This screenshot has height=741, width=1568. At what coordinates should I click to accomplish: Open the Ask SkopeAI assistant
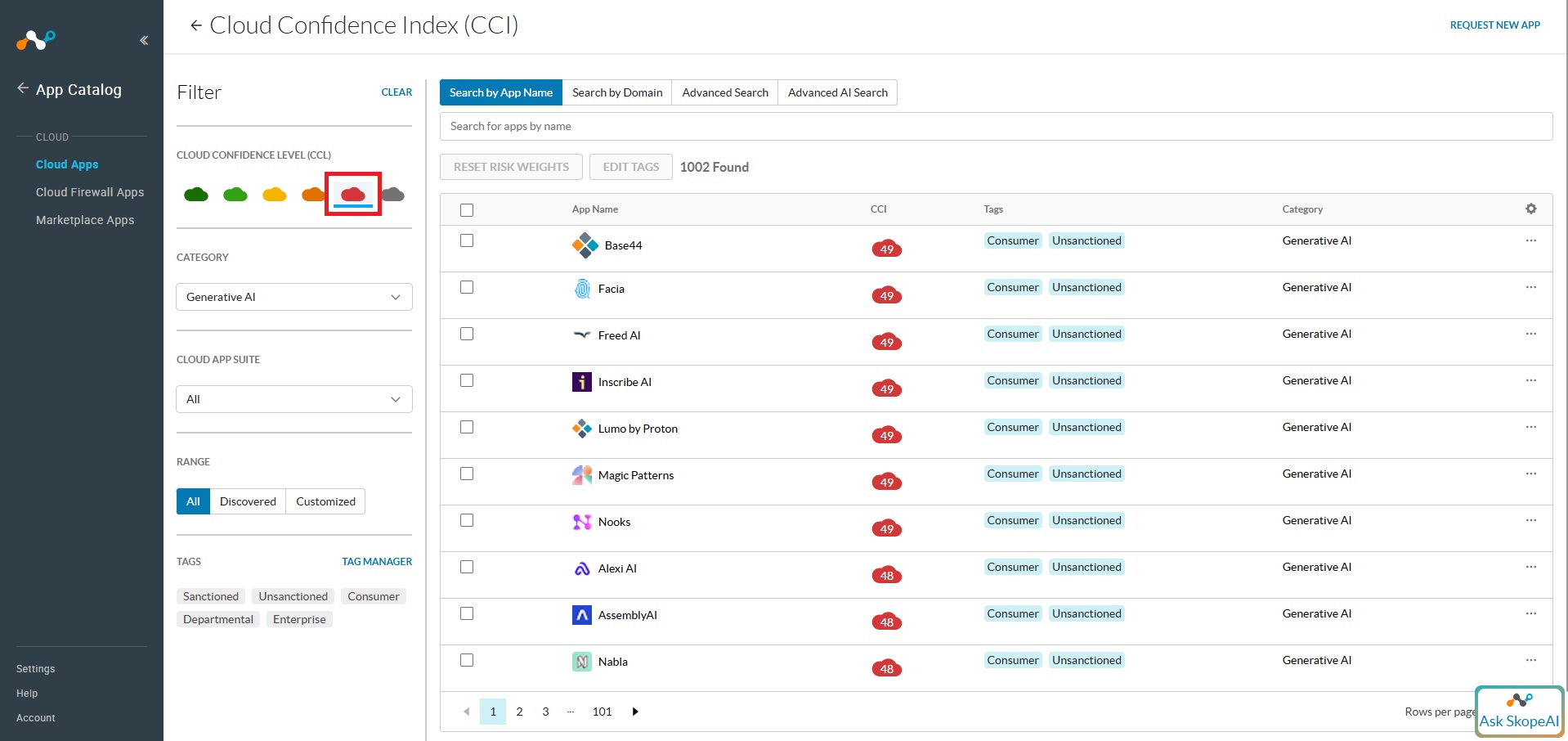[x=1519, y=712]
